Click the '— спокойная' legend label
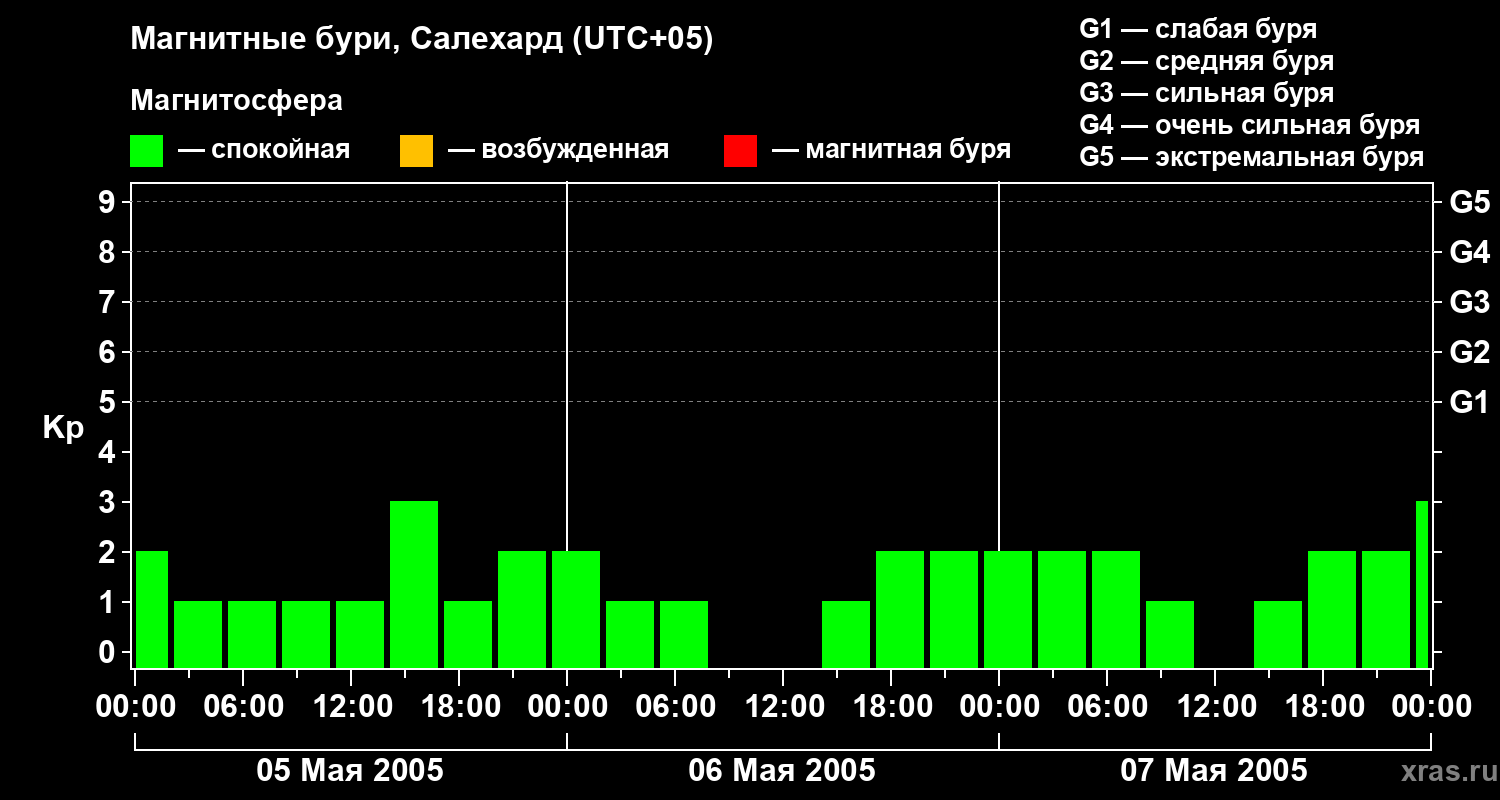Image resolution: width=1500 pixels, height=800 pixels. pos(264,150)
